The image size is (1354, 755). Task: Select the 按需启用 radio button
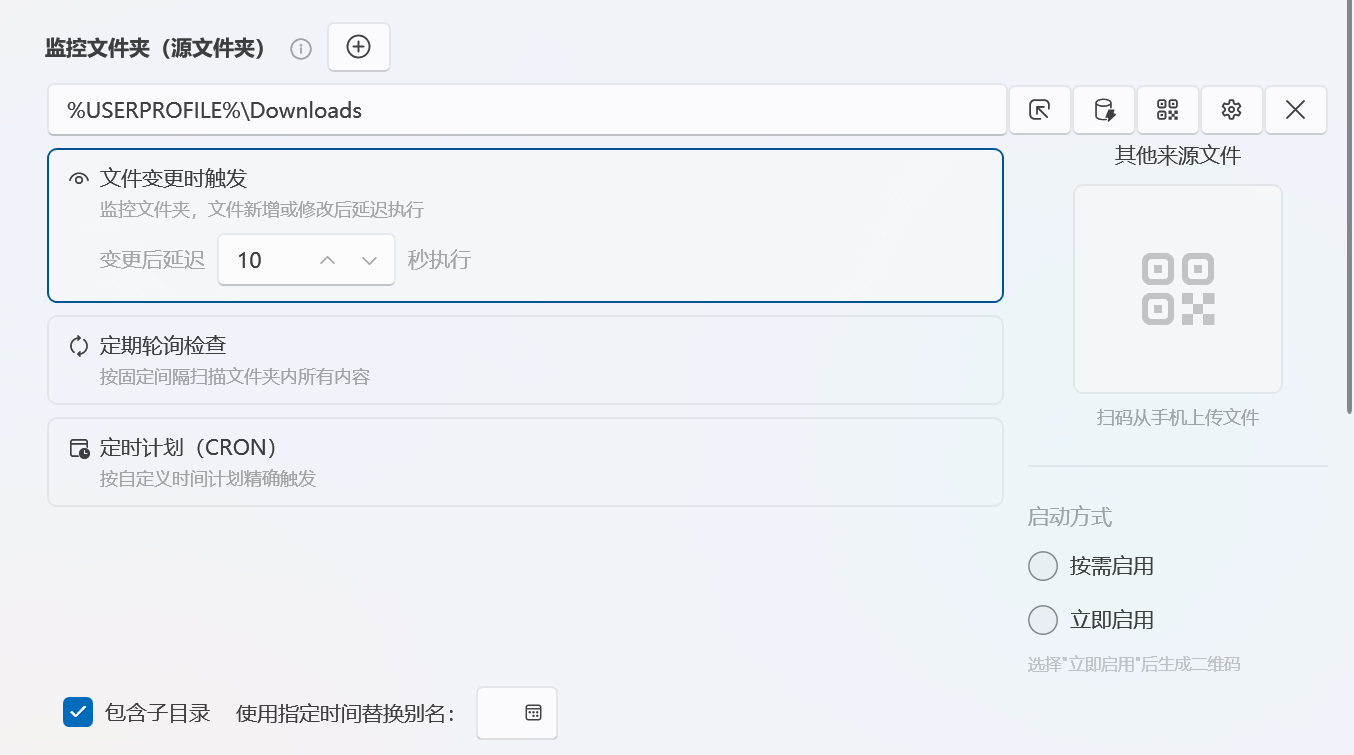[1043, 566]
